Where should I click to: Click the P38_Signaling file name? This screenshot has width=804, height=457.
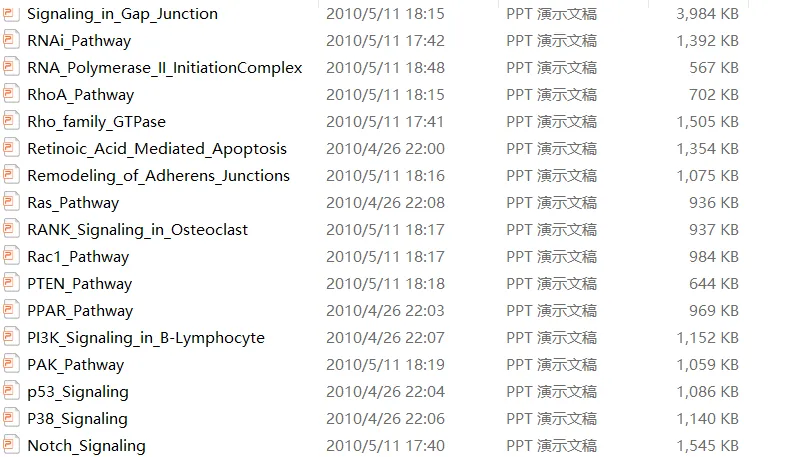(x=77, y=419)
